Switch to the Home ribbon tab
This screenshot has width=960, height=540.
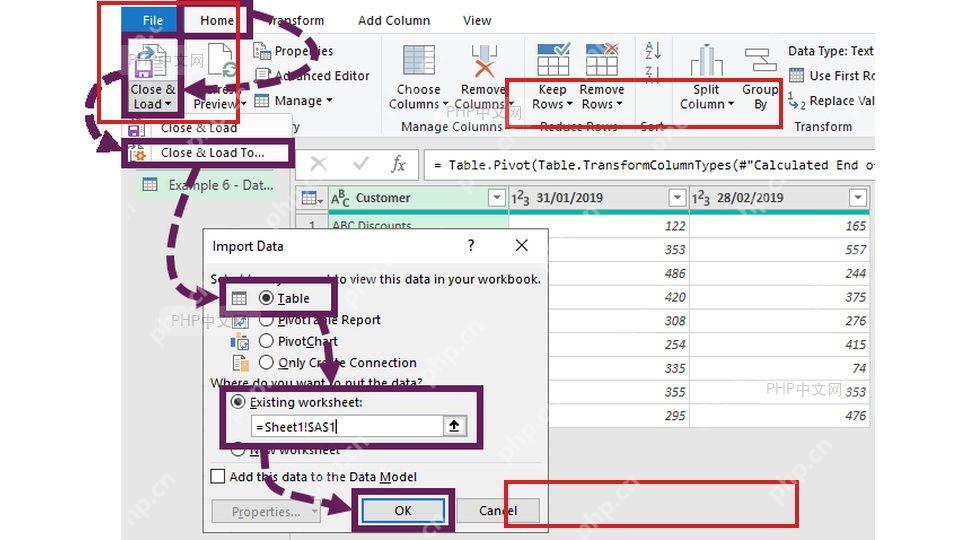coord(217,20)
